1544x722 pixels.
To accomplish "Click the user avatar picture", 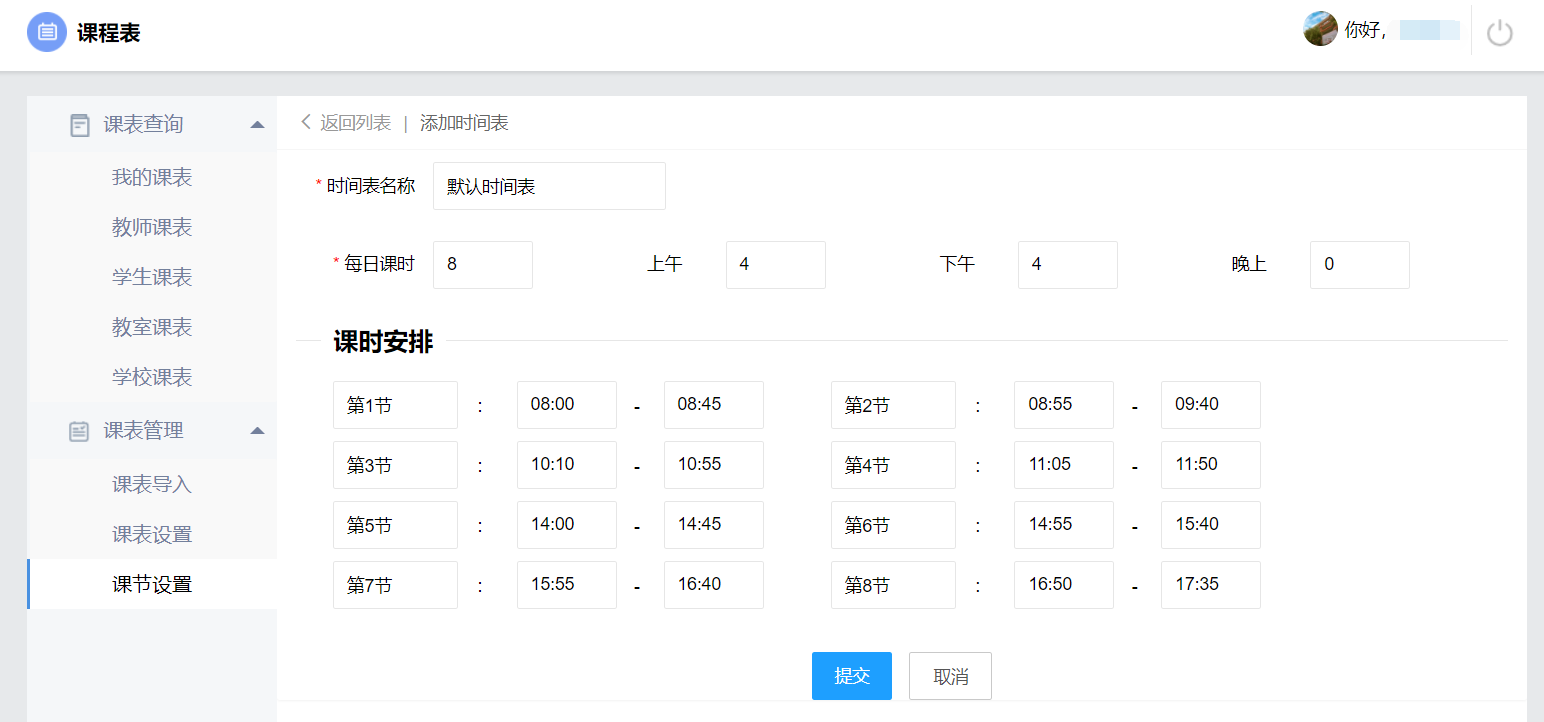I will coord(1320,29).
